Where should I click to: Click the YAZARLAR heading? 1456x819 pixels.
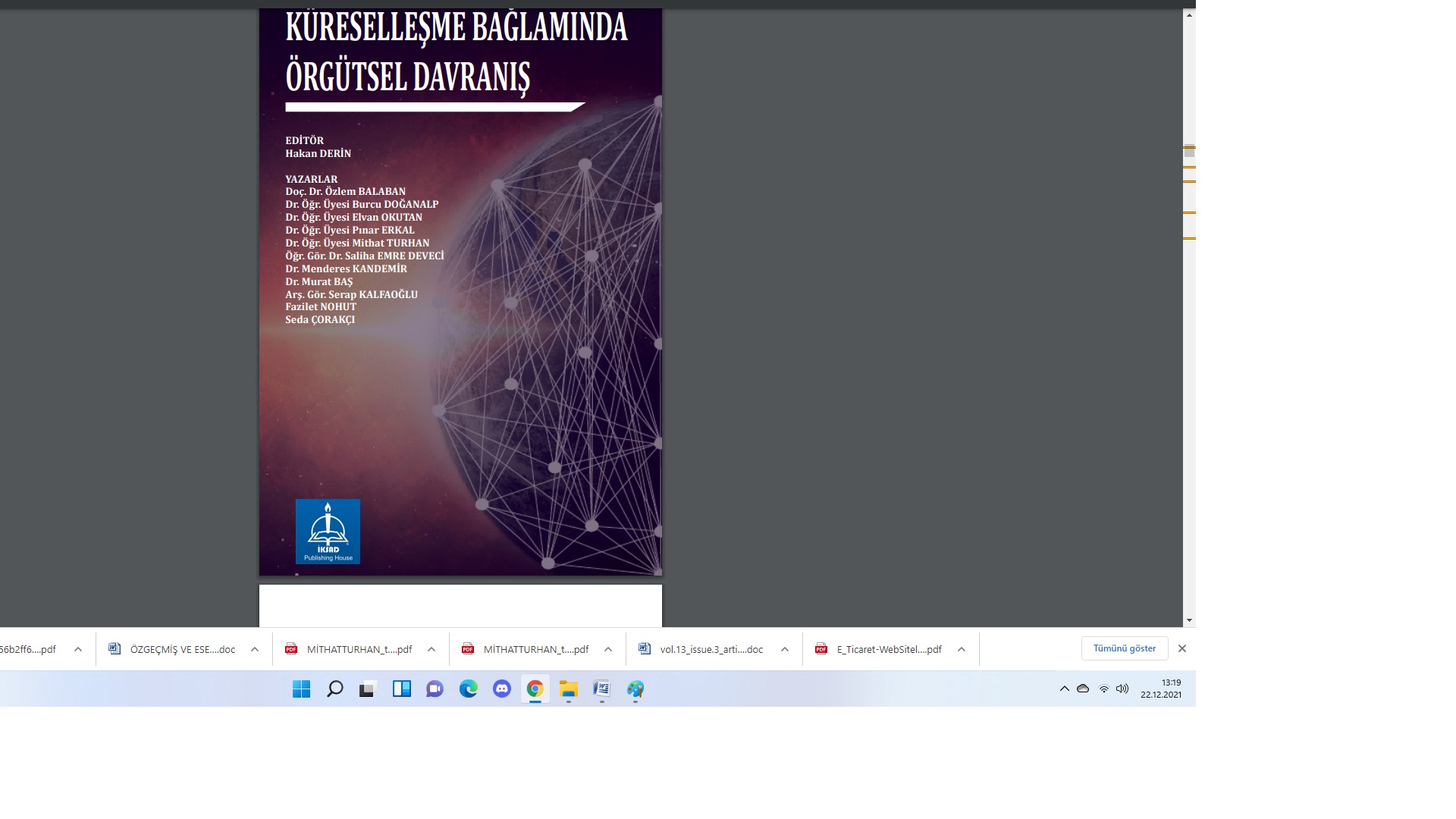[x=311, y=179]
